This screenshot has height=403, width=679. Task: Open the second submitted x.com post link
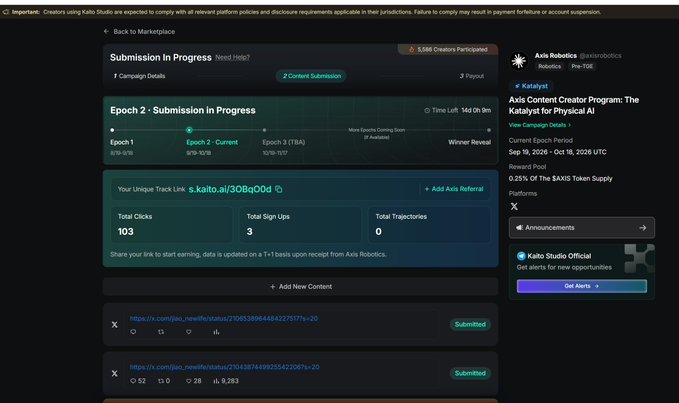(x=224, y=367)
